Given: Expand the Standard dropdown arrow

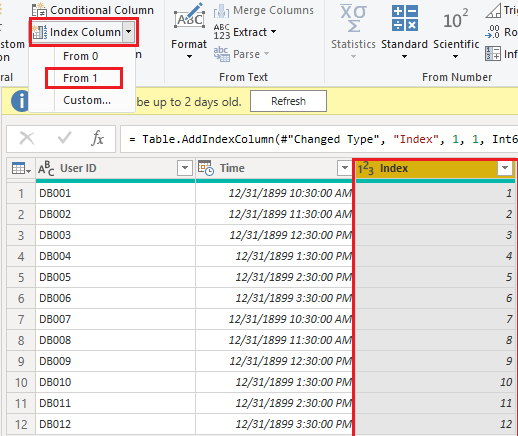Looking at the screenshot, I should (404, 57).
